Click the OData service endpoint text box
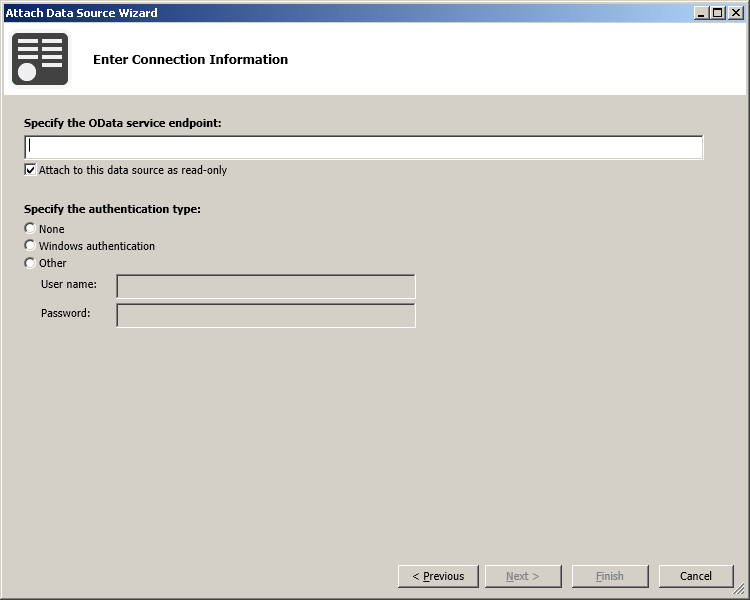 pos(364,147)
